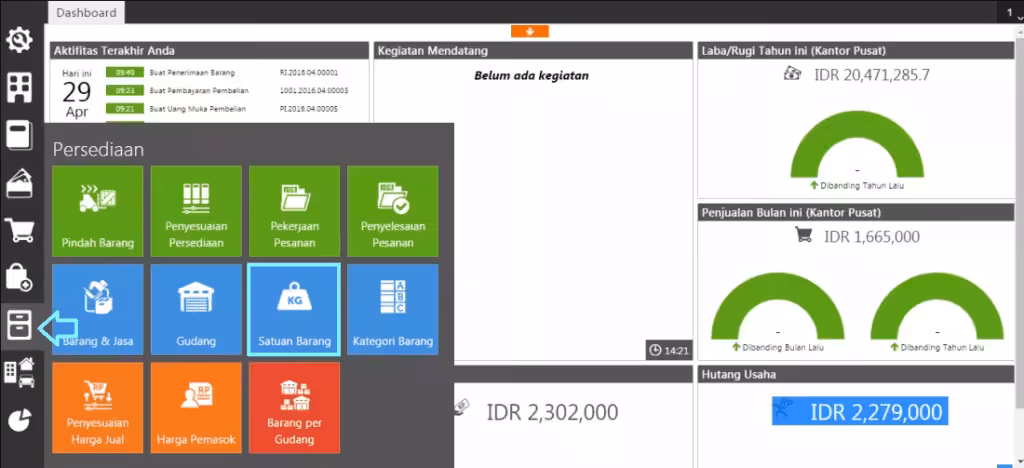The image size is (1024, 468).
Task: Open the Penyesuaian Harga Jual tile
Action: pyautogui.click(x=98, y=408)
